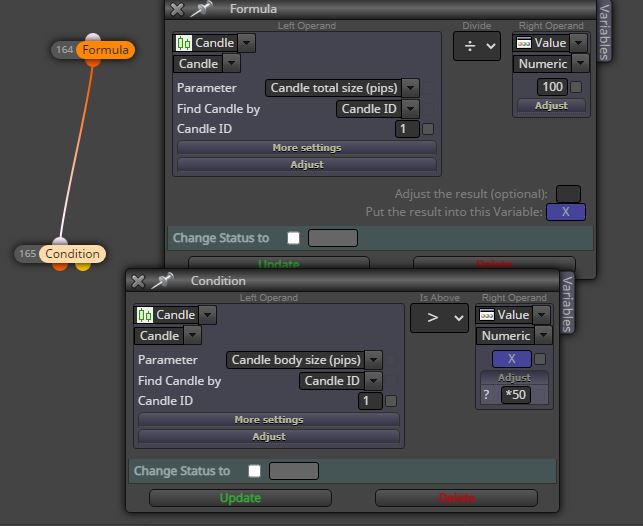Click the *50 adjustment input field
The image size is (643, 526).
click(x=516, y=395)
